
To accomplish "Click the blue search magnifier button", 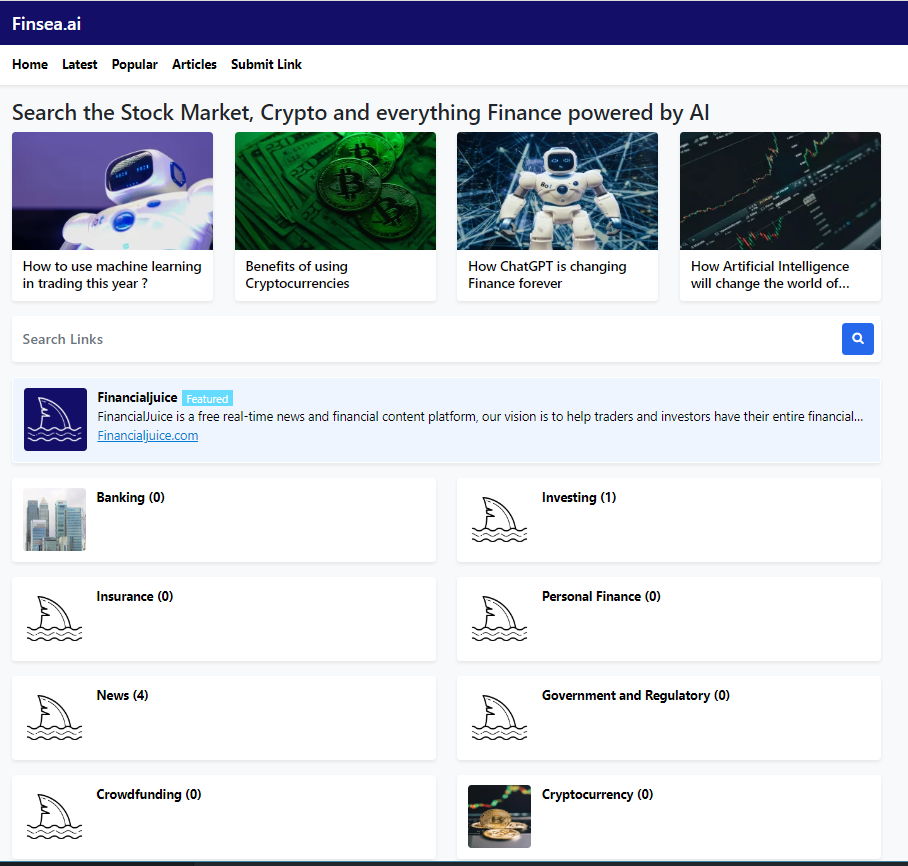I will point(857,339).
